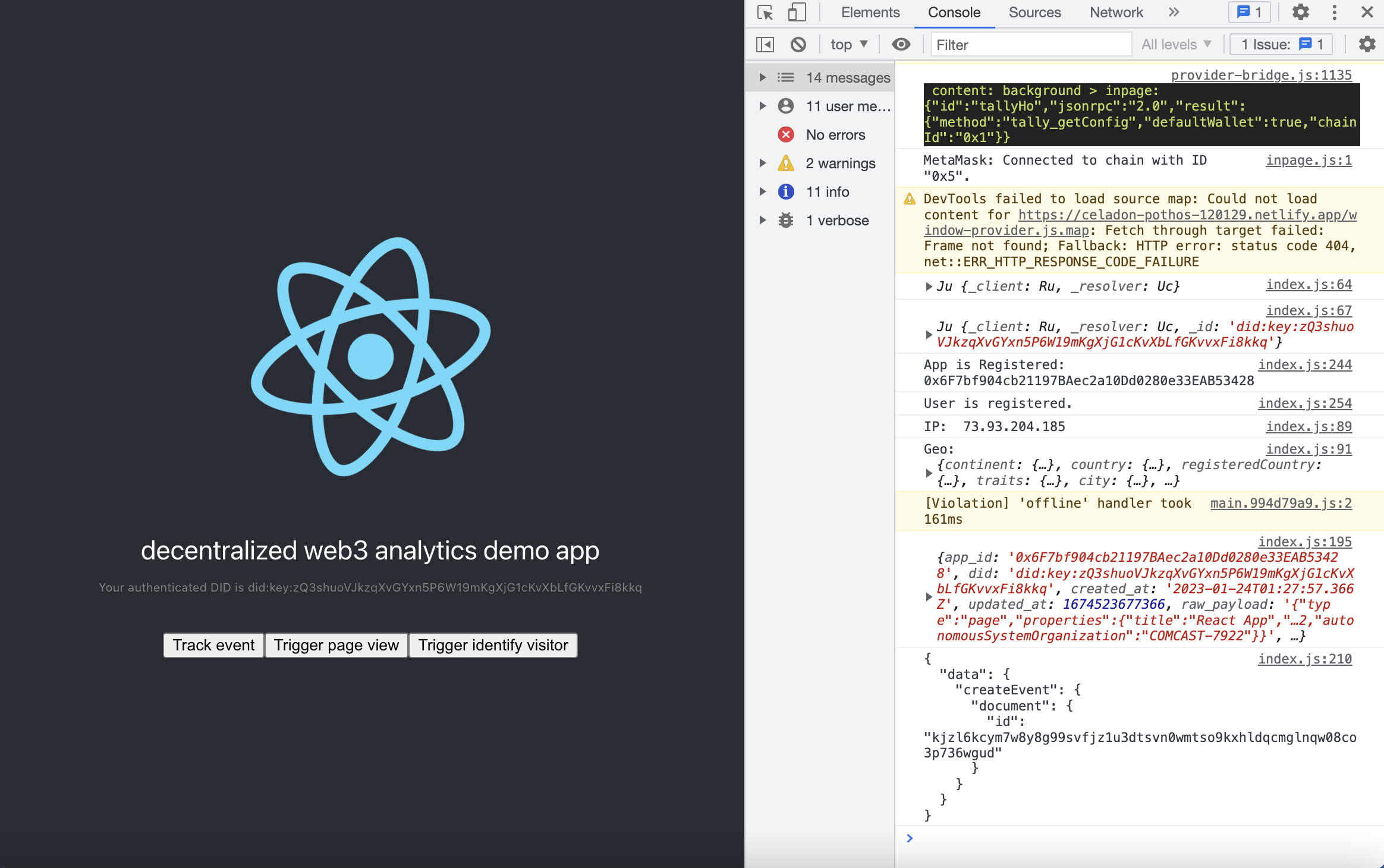This screenshot has height=868, width=1384.
Task: Clear the console with the ban icon
Action: [798, 45]
